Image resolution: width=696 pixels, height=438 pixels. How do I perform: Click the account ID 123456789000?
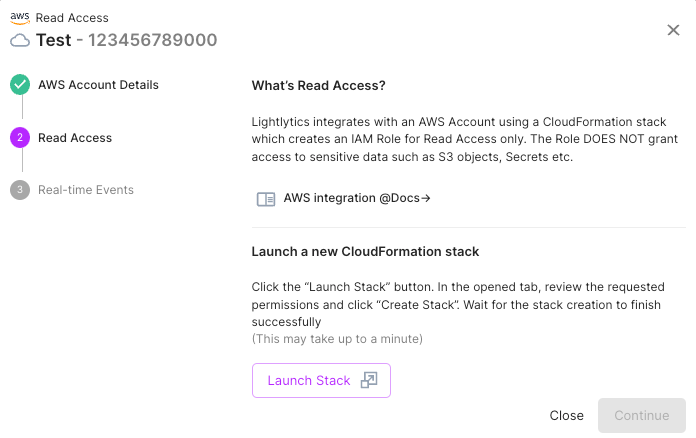pyautogui.click(x=153, y=40)
